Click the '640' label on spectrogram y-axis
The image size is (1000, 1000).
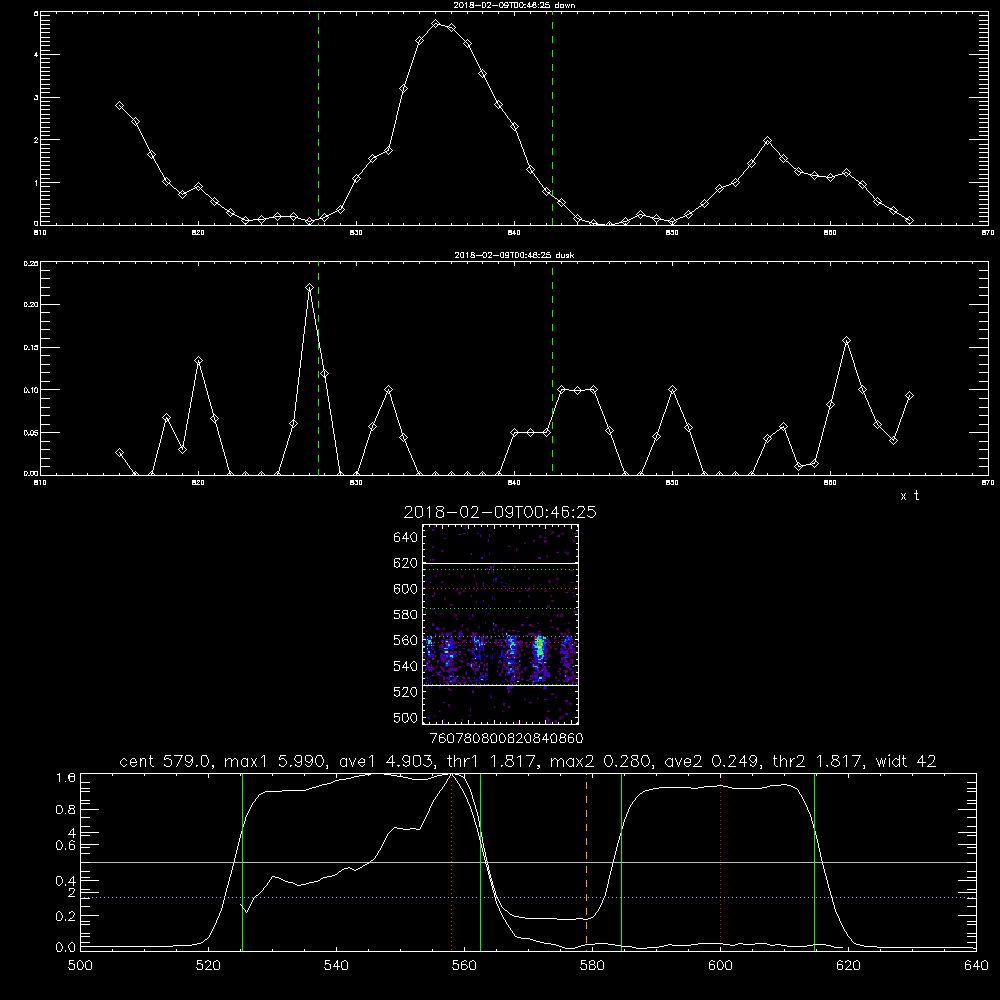(x=406, y=537)
